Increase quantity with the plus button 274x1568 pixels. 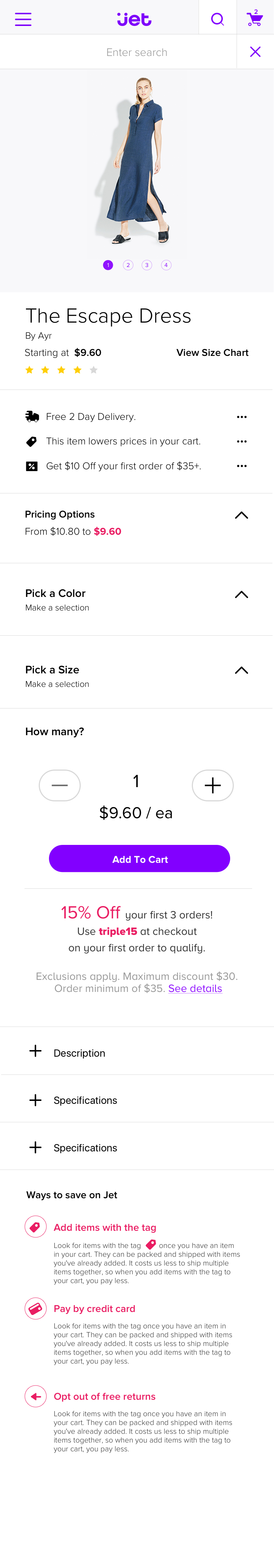[x=213, y=785]
